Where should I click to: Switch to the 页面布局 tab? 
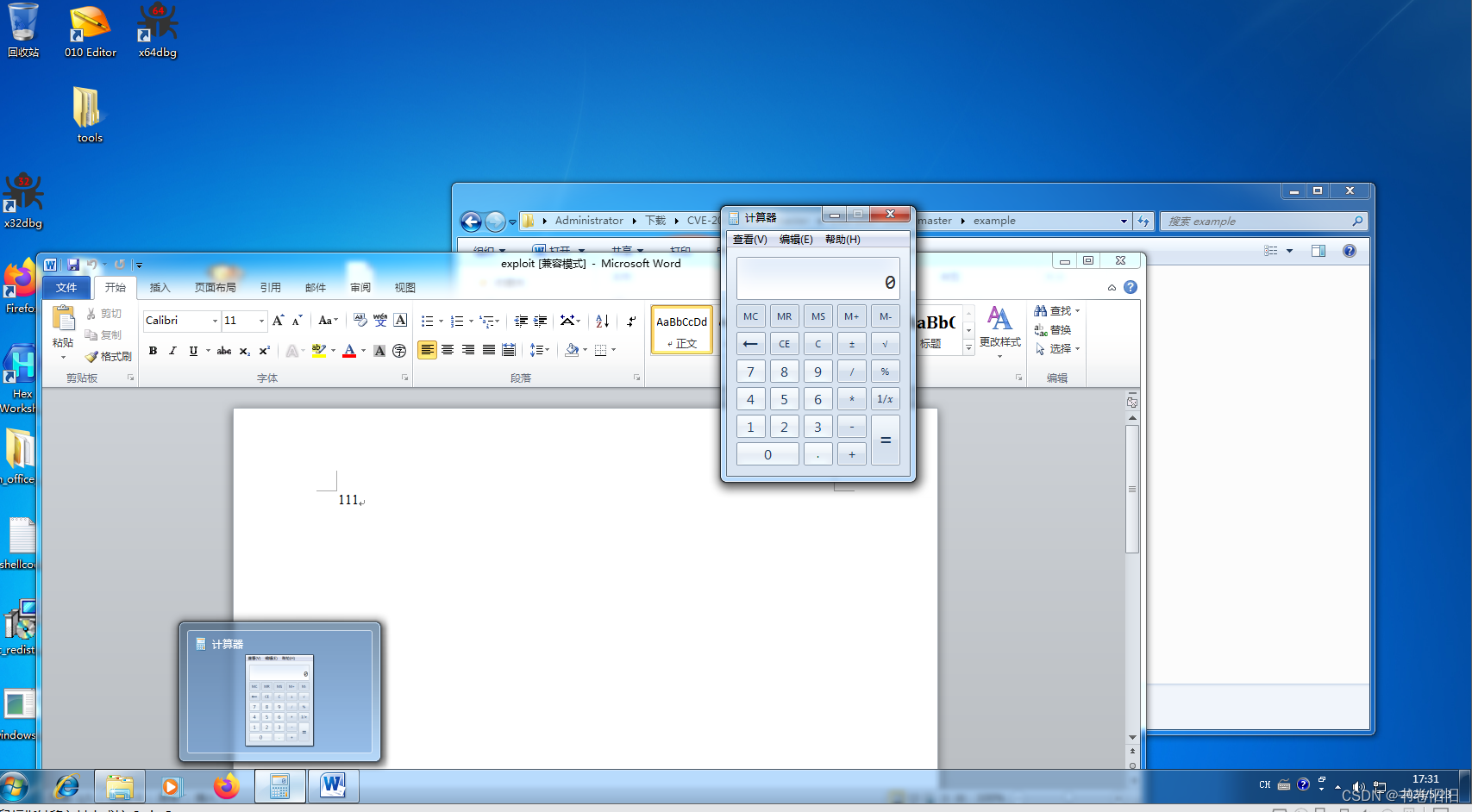[215, 288]
